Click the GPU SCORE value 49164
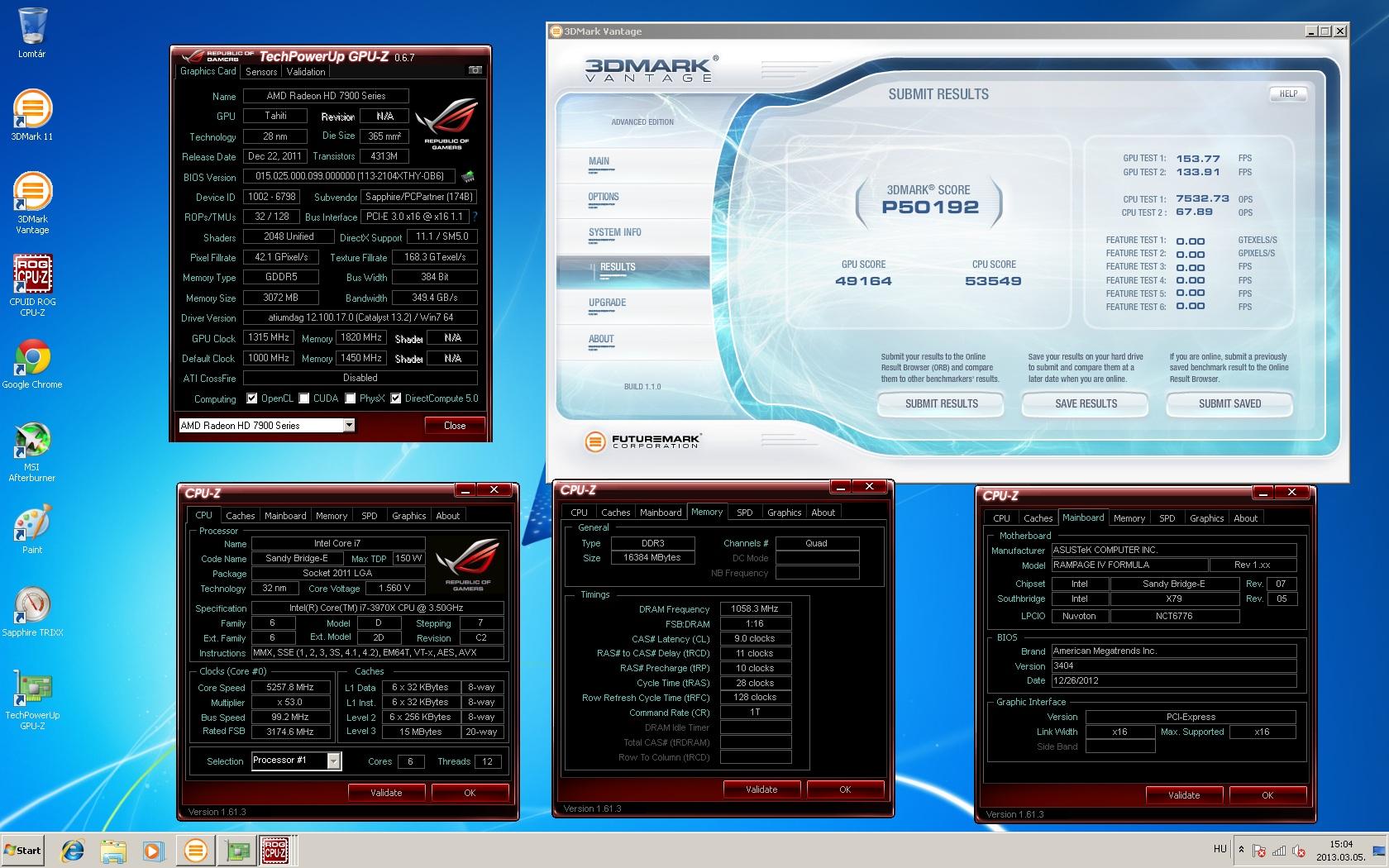This screenshot has width=1389, height=868. coord(864,281)
